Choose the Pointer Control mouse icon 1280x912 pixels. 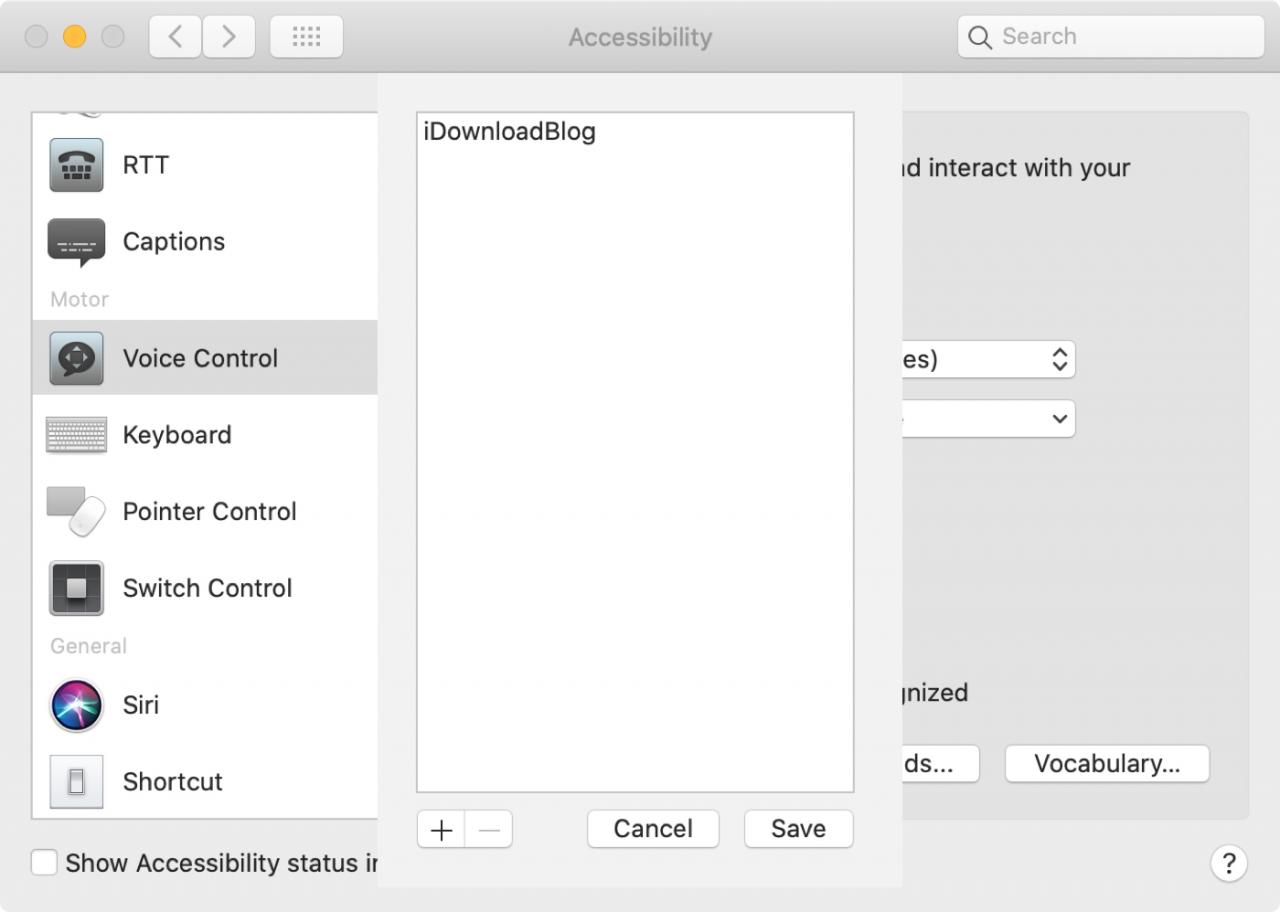point(76,512)
